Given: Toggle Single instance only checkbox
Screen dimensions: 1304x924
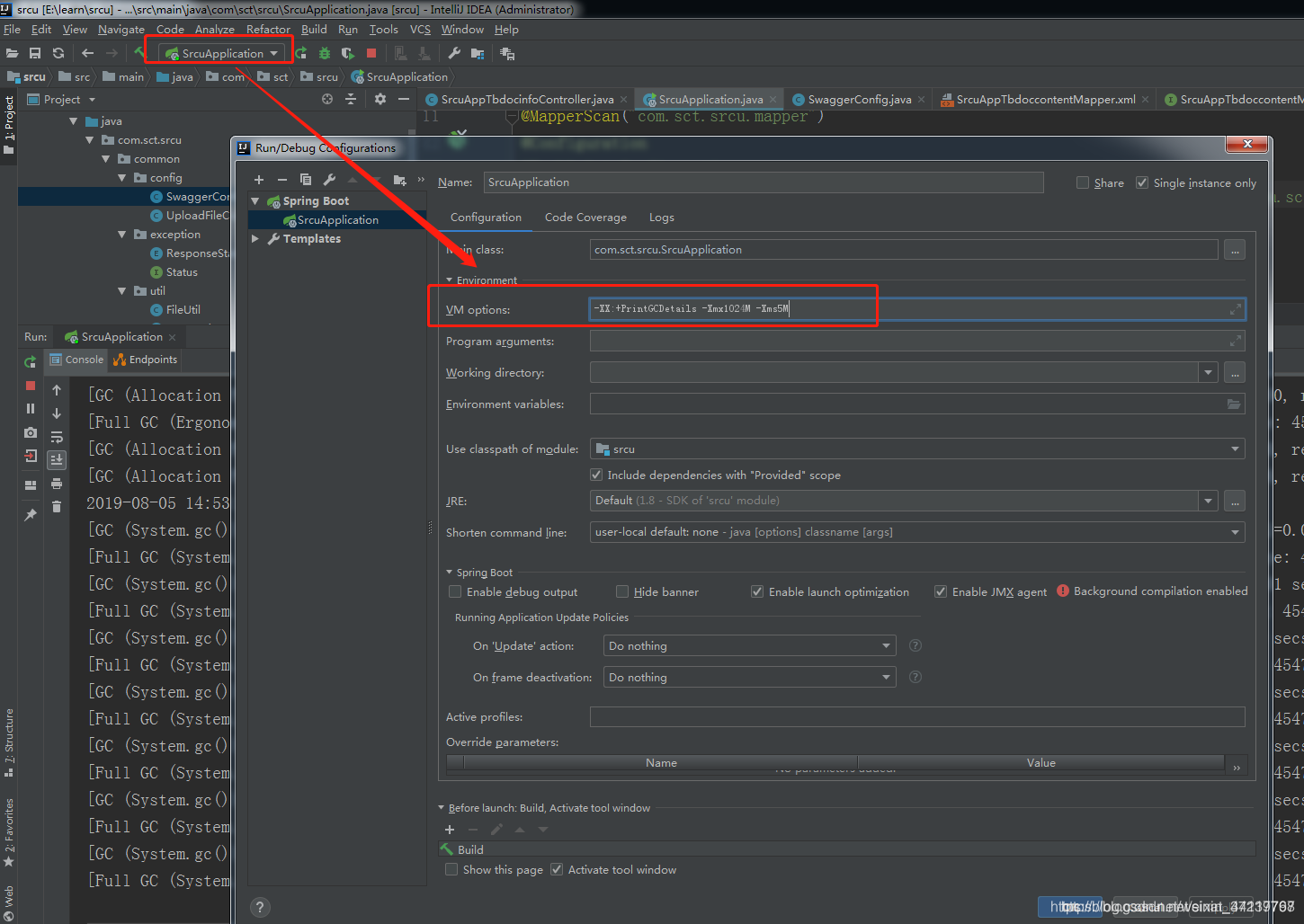Looking at the screenshot, I should coord(1142,182).
